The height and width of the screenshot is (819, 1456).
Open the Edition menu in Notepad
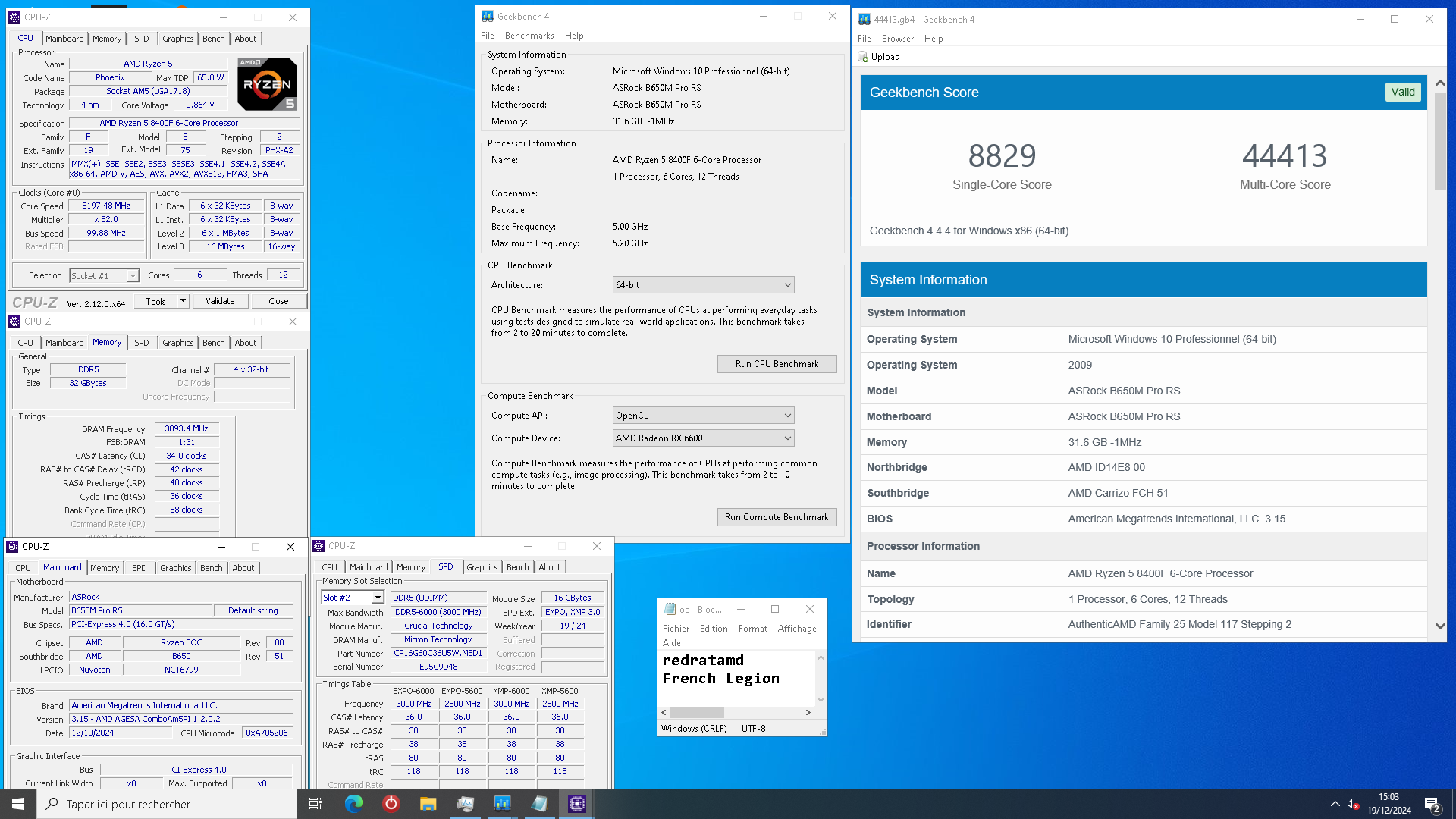[714, 629]
